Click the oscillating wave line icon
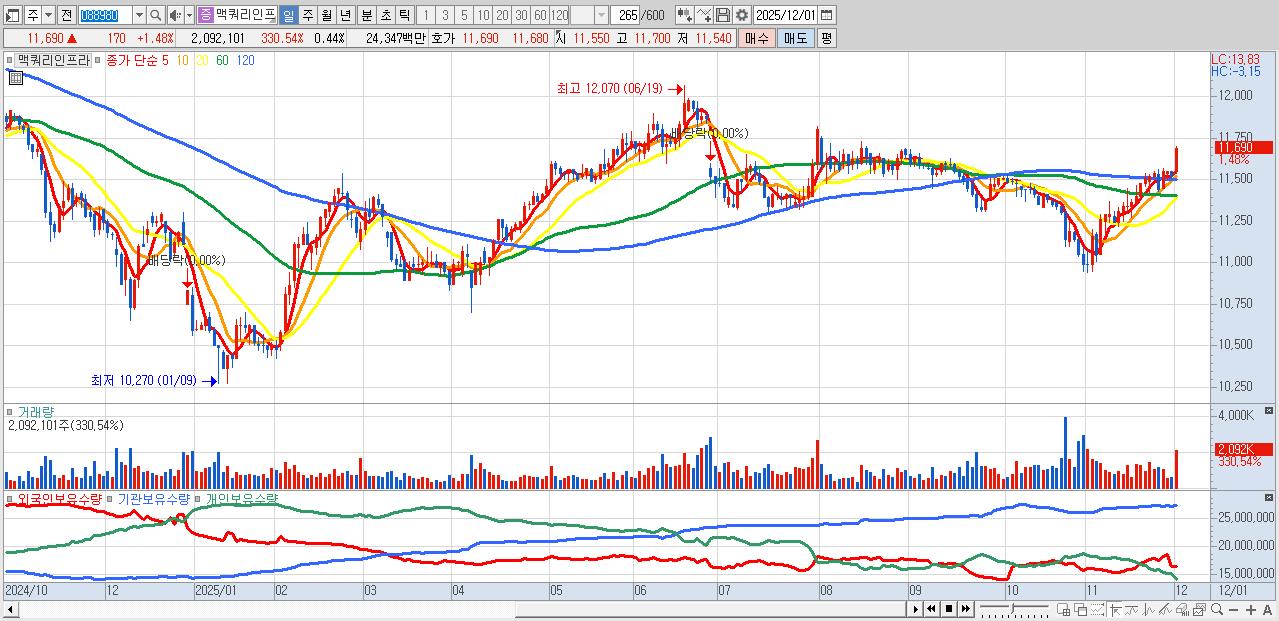Screen dimensions: 1279x621 [x=1148, y=609]
